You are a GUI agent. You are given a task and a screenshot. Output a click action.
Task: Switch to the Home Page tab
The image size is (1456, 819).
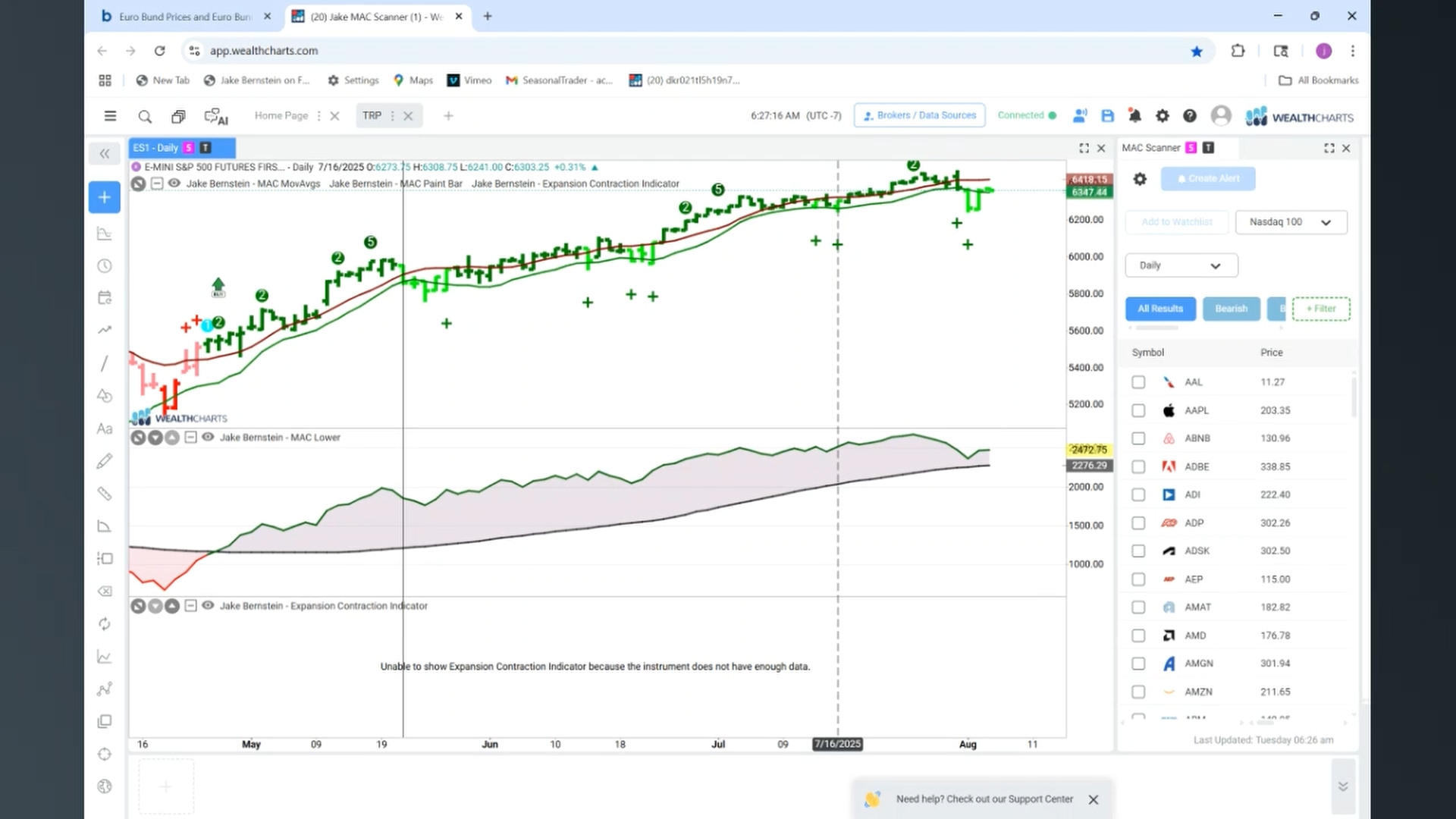pyautogui.click(x=281, y=116)
